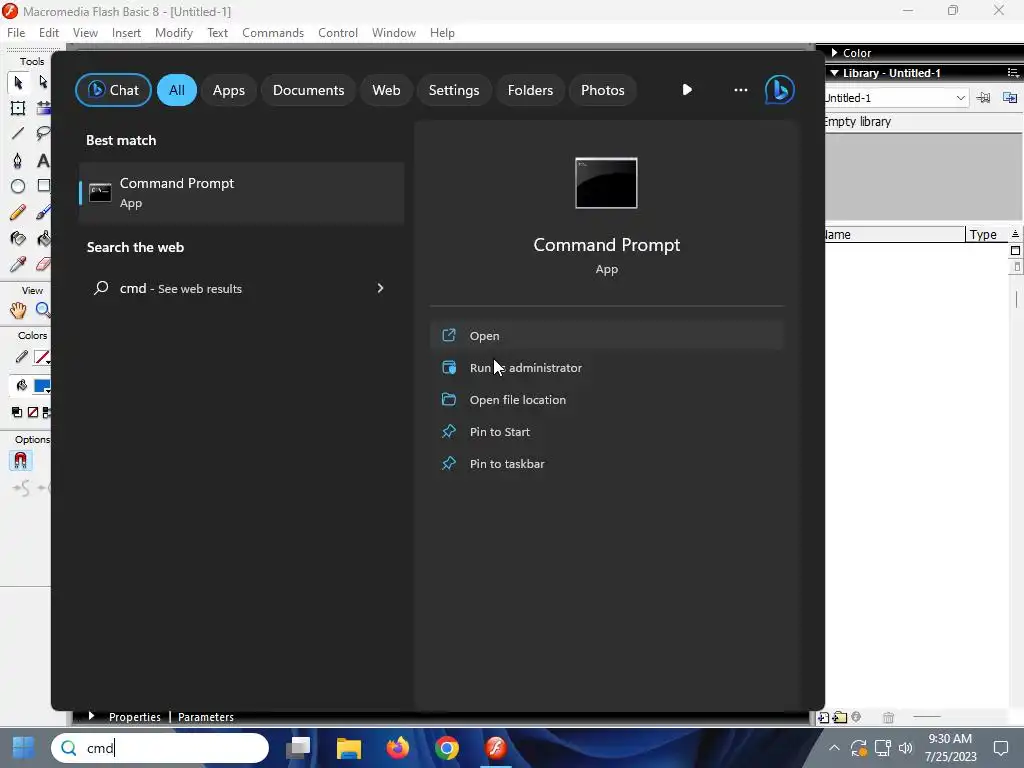Screen dimensions: 1024x768
Task: Open the Window menu in Flash
Action: 394,33
